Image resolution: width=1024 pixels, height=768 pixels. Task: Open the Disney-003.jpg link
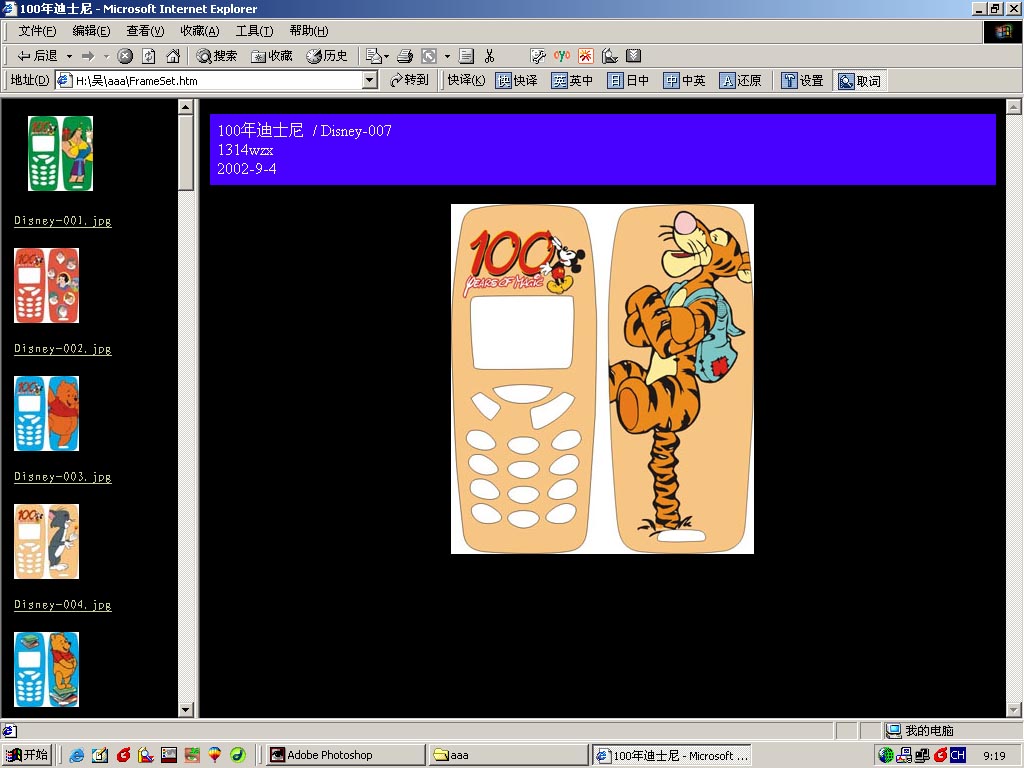coord(63,477)
